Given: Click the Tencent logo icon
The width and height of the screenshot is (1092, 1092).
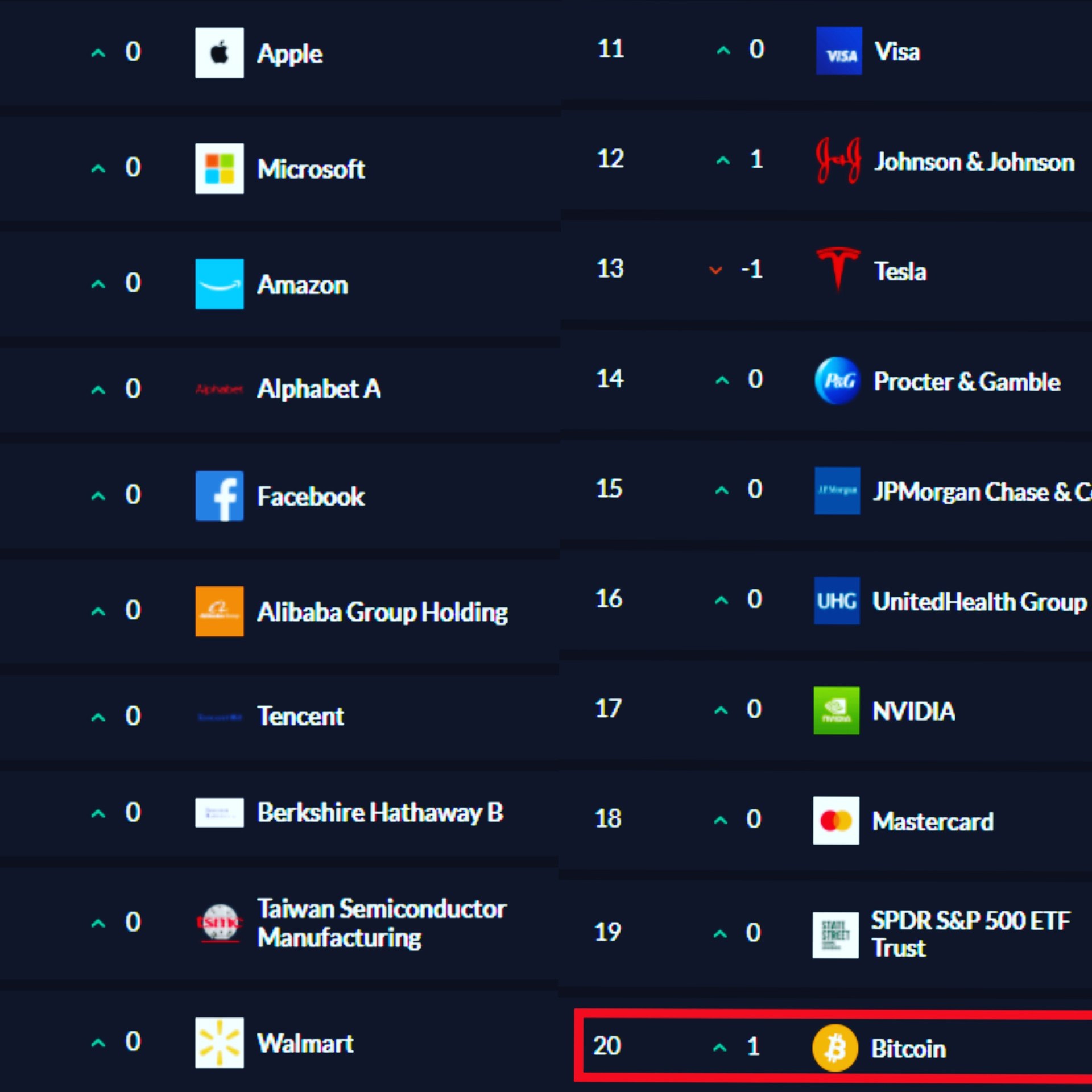Looking at the screenshot, I should [x=219, y=717].
